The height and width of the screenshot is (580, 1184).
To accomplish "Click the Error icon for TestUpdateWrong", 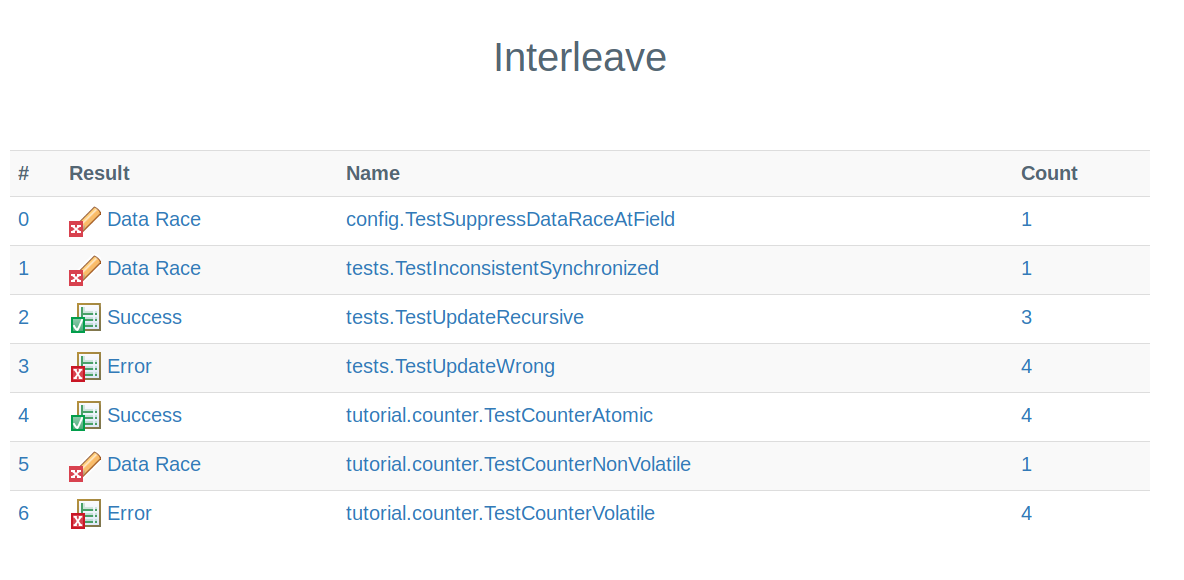I will pos(85,367).
